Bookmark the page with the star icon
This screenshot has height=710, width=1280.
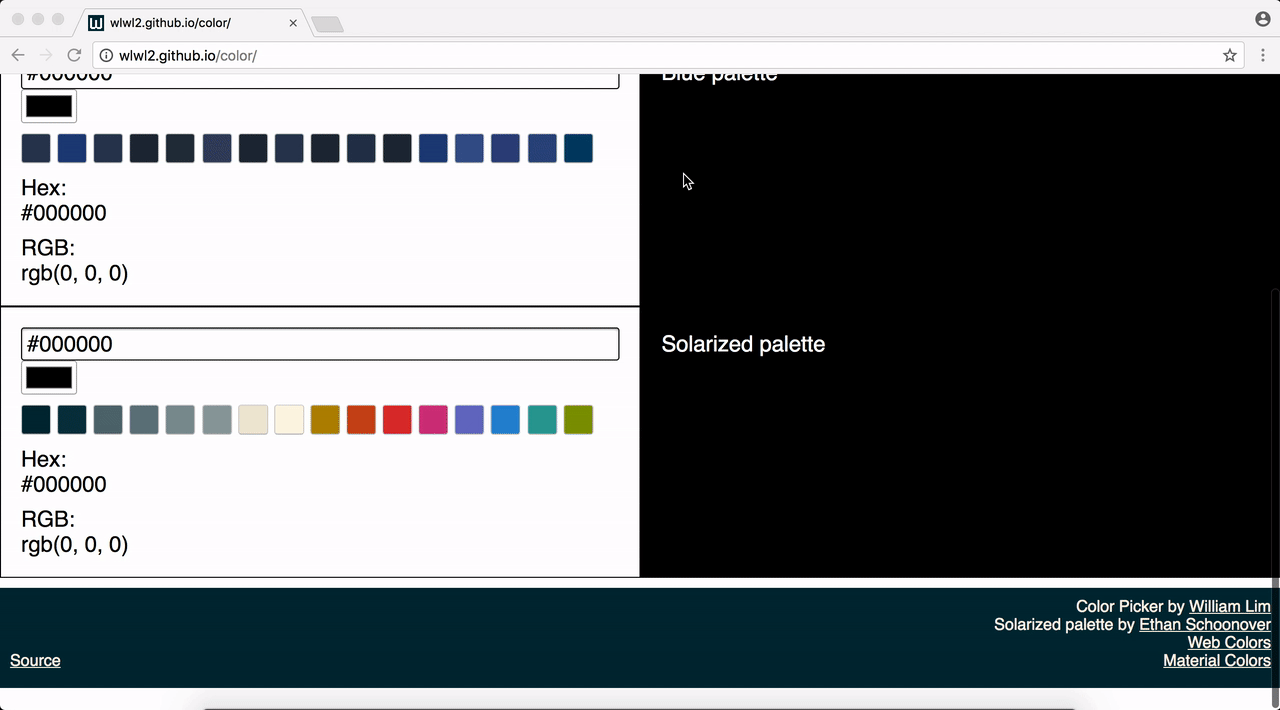pos(1229,56)
